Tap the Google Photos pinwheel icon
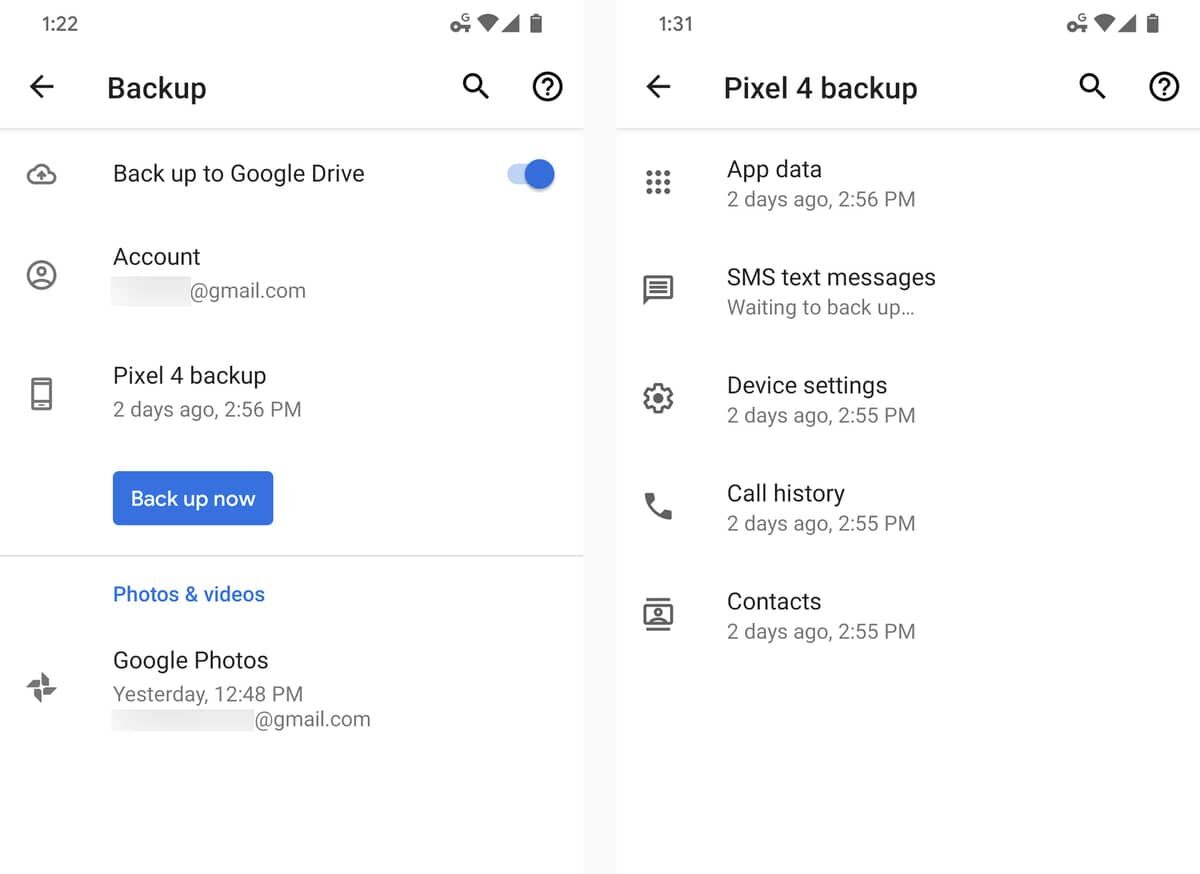1200x874 pixels. click(42, 688)
